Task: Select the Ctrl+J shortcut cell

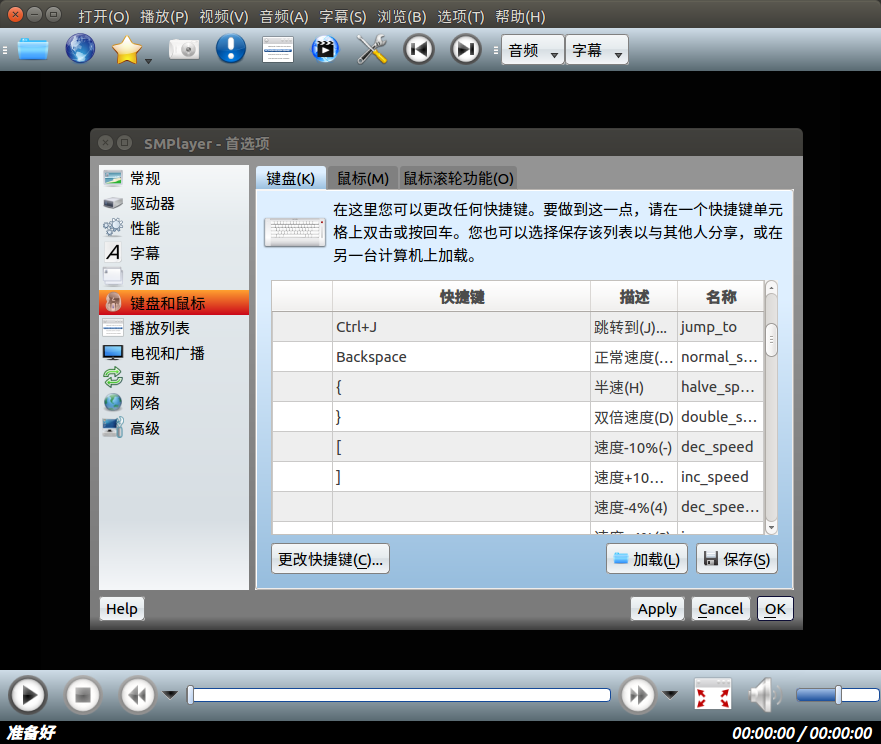Action: [461, 327]
